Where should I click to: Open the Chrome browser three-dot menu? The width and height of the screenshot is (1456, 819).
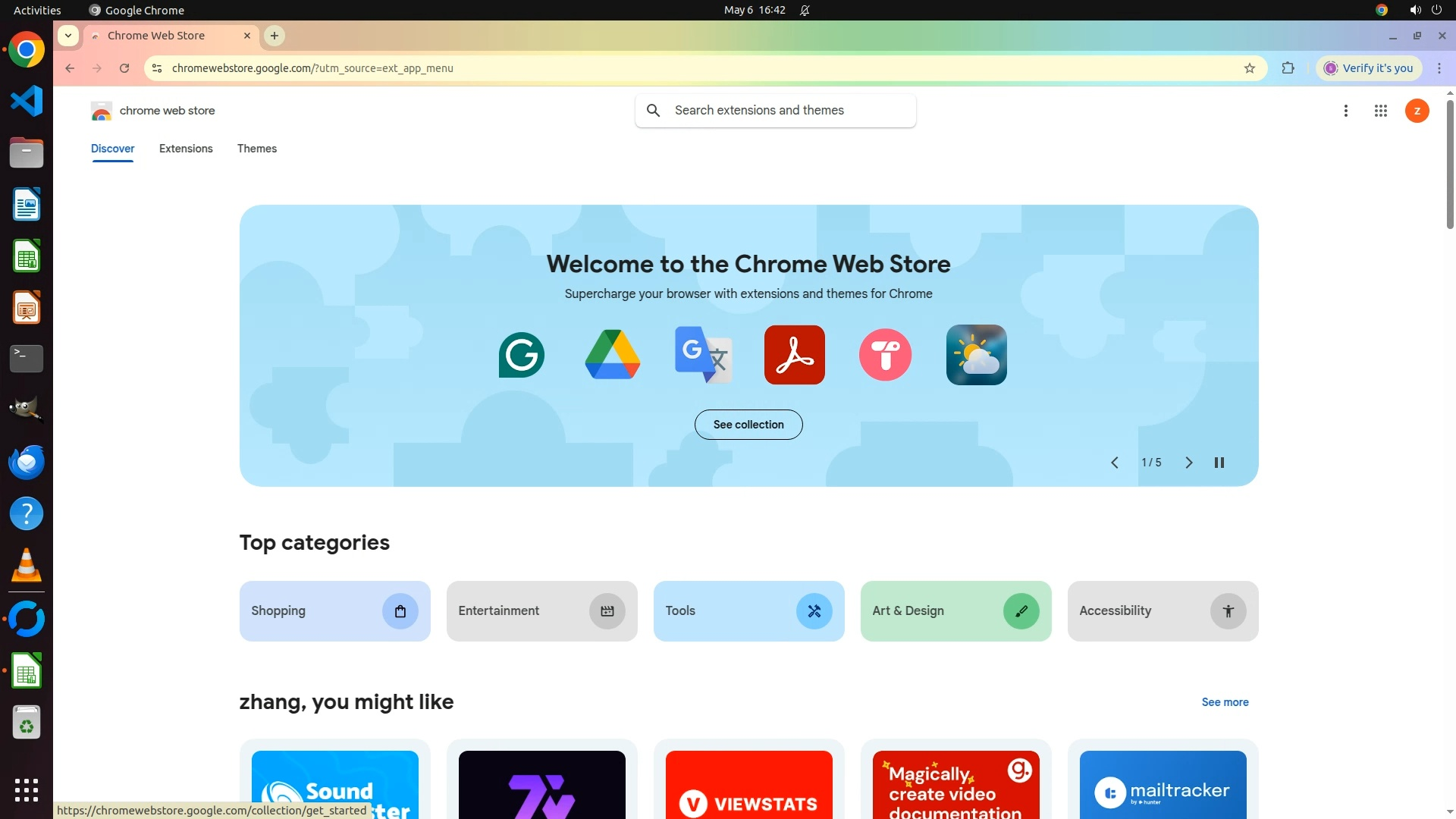click(x=1439, y=68)
